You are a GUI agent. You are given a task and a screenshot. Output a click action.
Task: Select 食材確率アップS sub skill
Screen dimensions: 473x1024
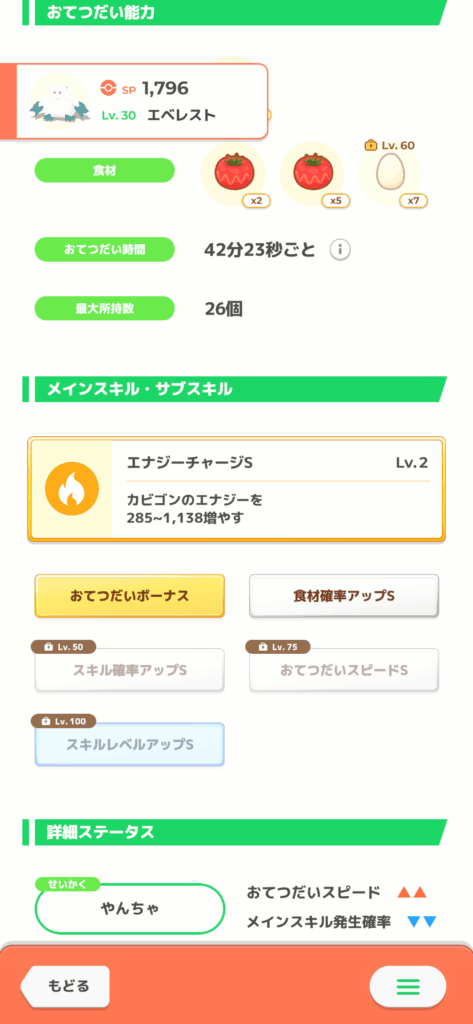(x=344, y=596)
